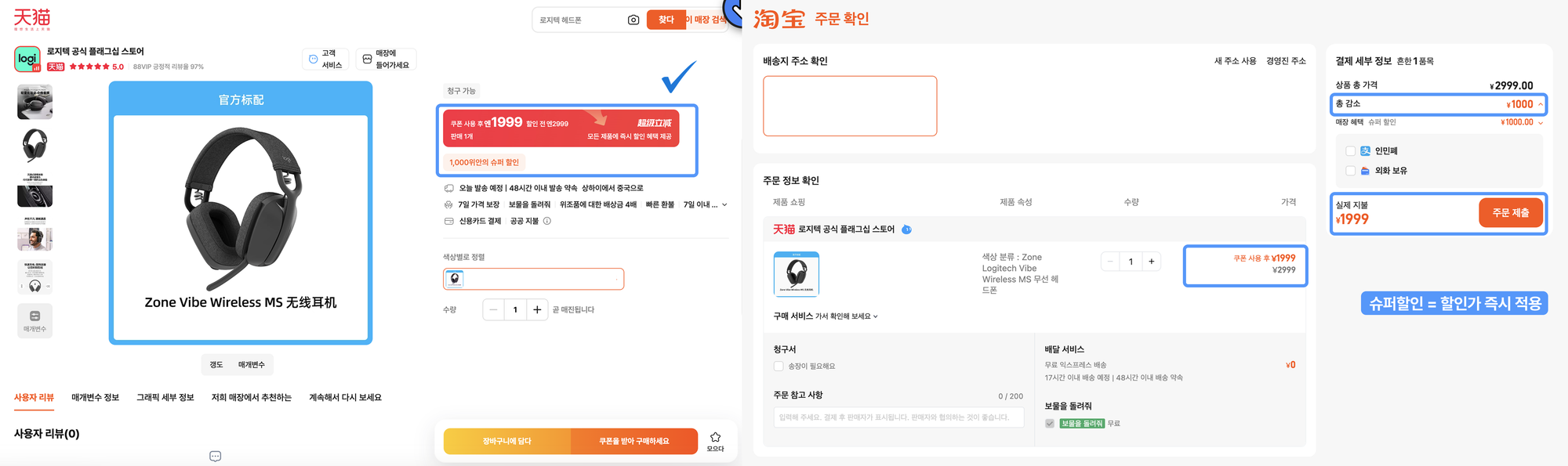Select third thumbnail showing earcup close-up

click(x=34, y=190)
